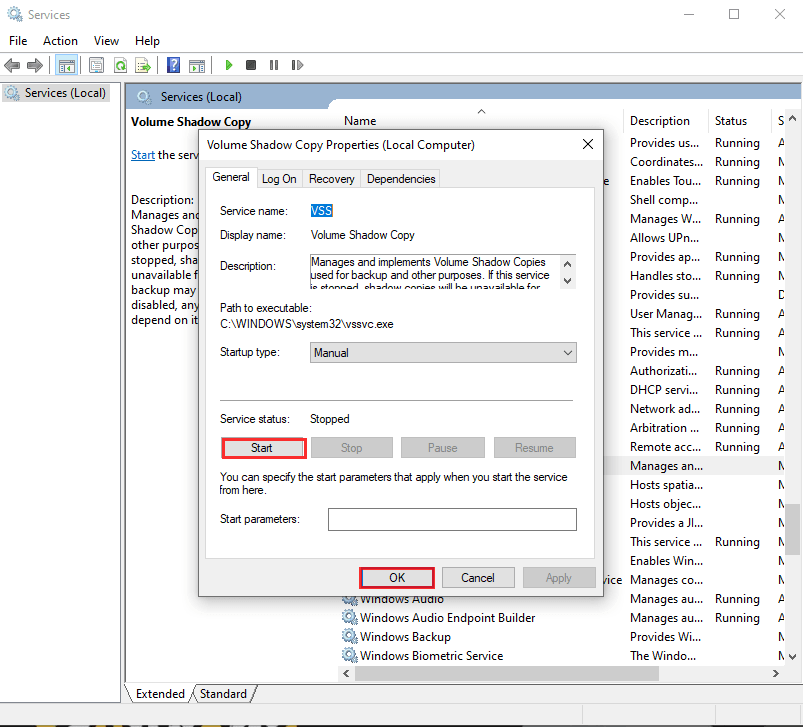Open the Action menu
This screenshot has width=803, height=727.
[x=60, y=41]
